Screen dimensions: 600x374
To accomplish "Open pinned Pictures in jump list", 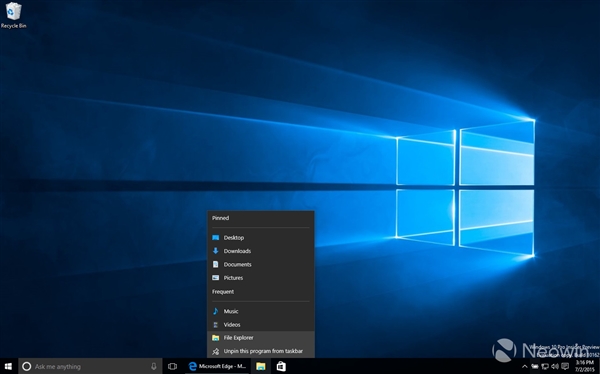I will (261, 278).
